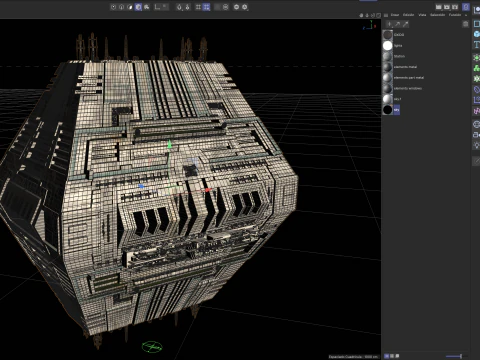Click the last round icon in top toolbar

coord(245,7)
